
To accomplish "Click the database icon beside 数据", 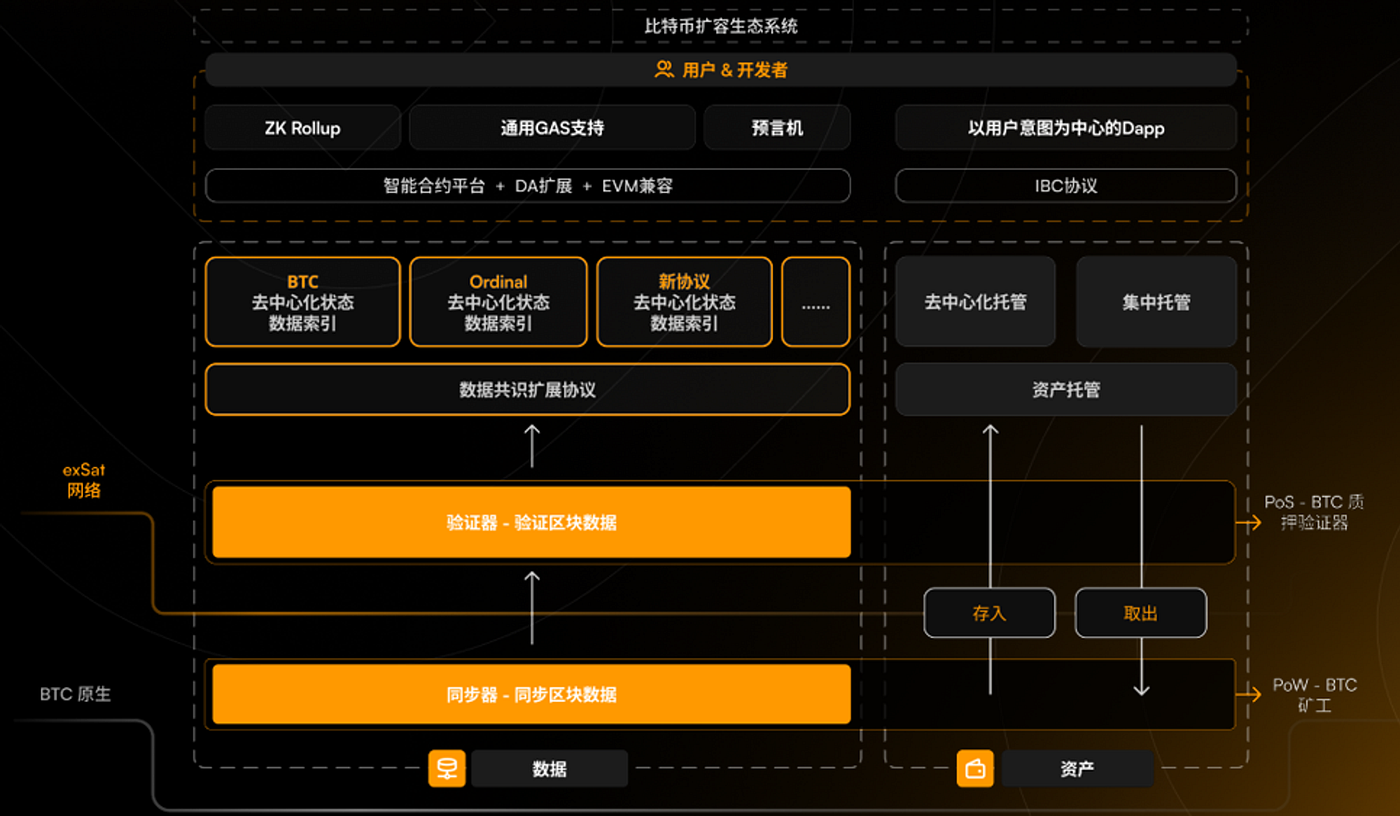I will (x=447, y=768).
